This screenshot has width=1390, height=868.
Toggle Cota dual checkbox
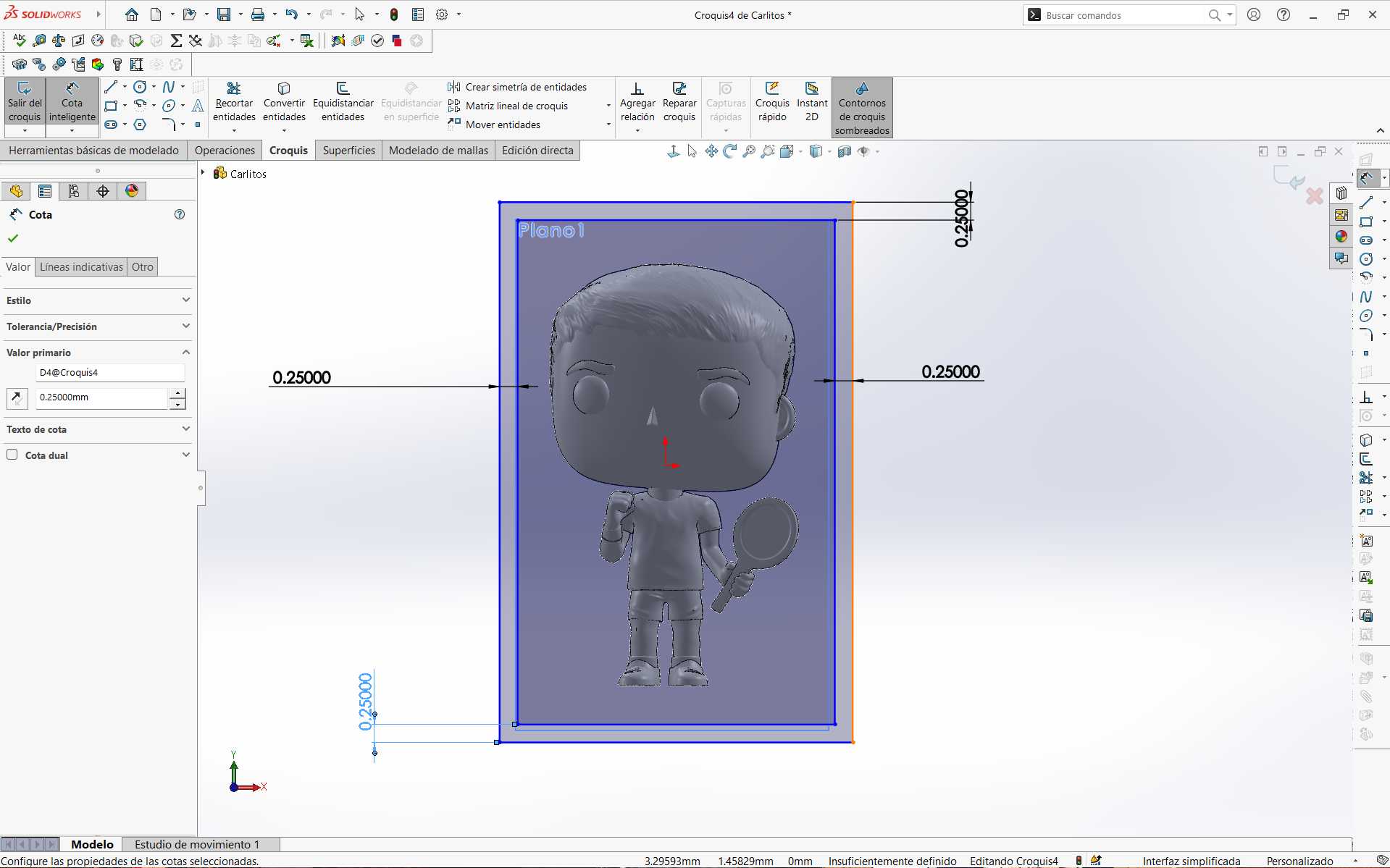12,455
